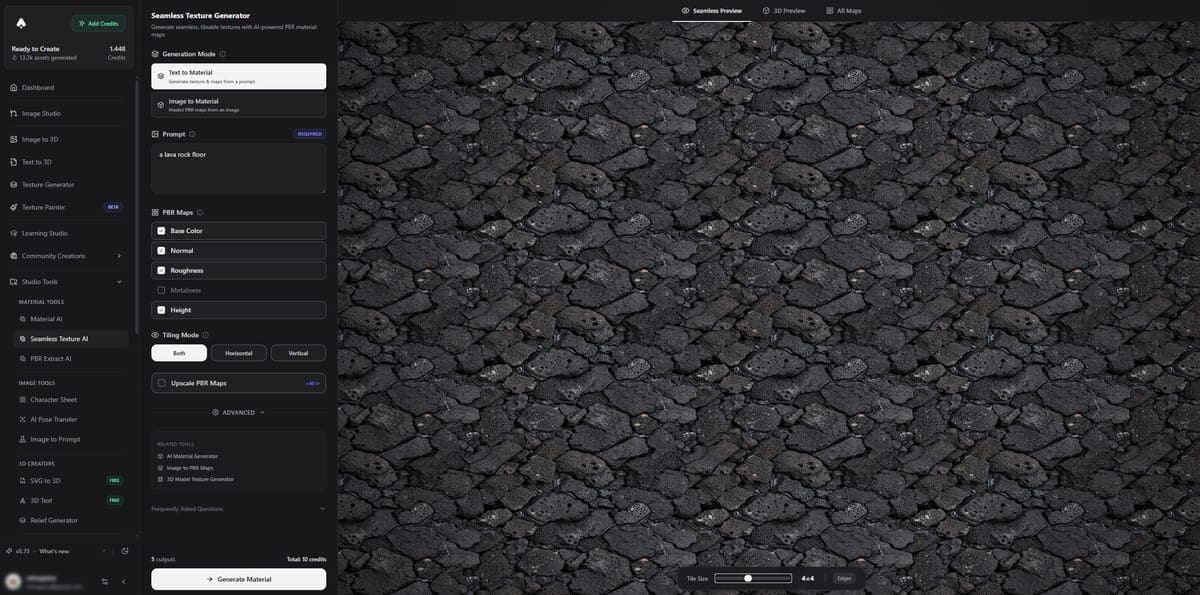Click in the prompt text area
This screenshot has height=595, width=1200.
point(239,168)
